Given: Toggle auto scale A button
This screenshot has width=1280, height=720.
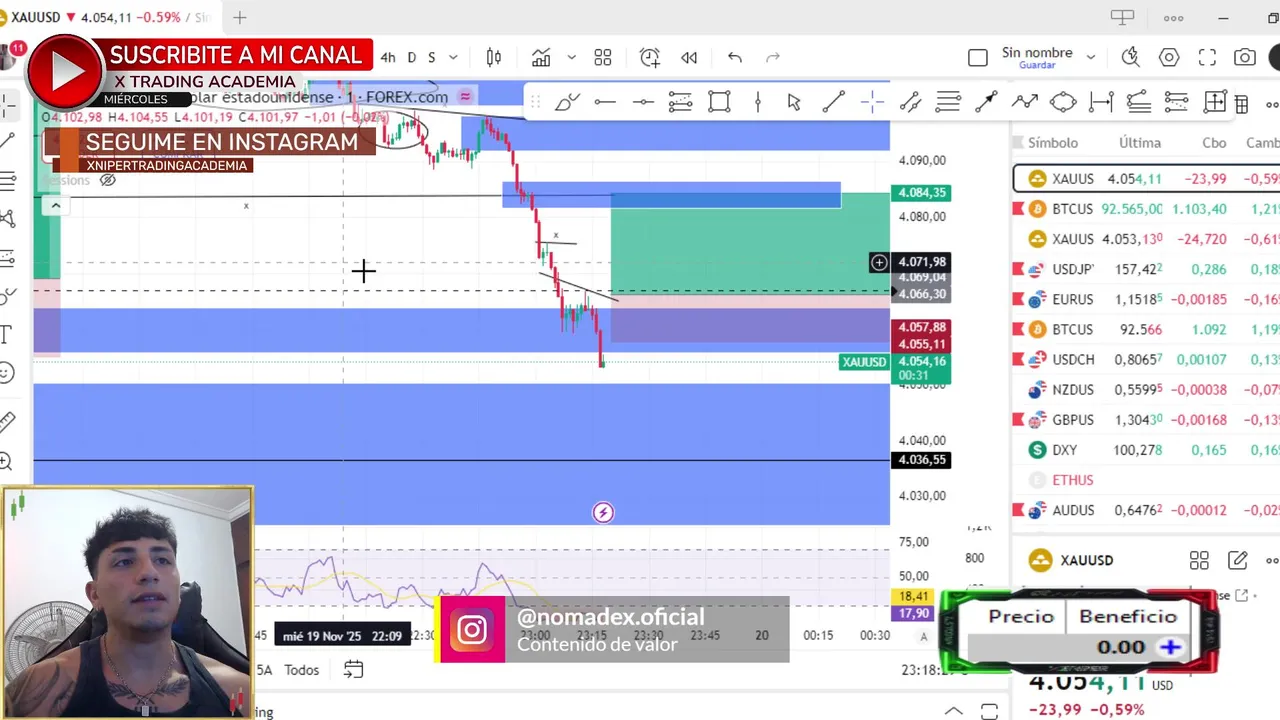Looking at the screenshot, I should [x=924, y=636].
